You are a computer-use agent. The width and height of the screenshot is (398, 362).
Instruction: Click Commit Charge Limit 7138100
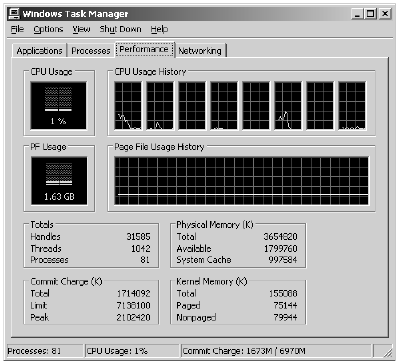133,305
